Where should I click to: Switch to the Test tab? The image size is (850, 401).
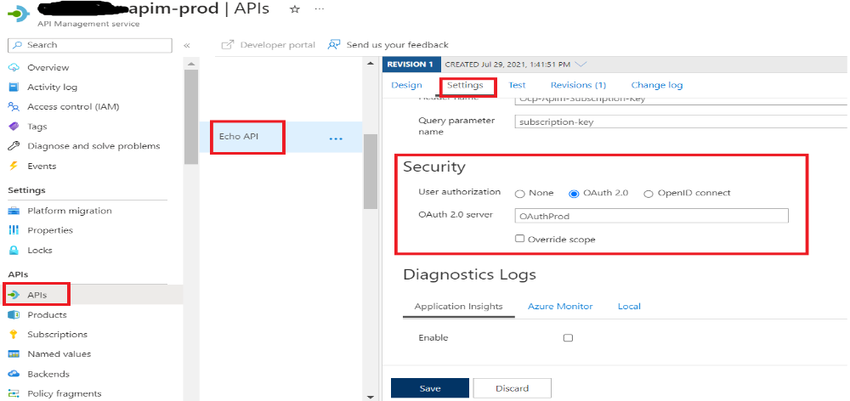[517, 85]
